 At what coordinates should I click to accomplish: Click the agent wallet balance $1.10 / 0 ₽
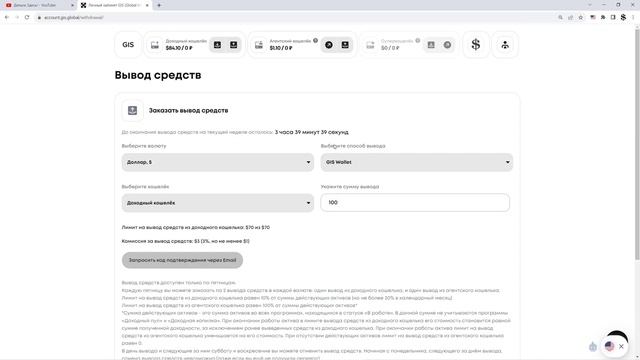pyautogui.click(x=281, y=48)
